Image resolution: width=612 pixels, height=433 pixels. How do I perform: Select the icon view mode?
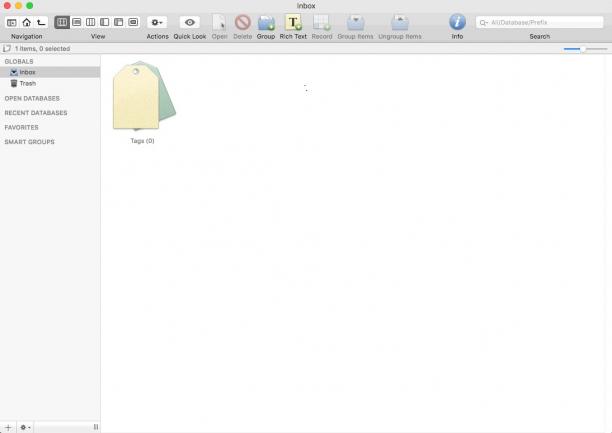click(62, 22)
